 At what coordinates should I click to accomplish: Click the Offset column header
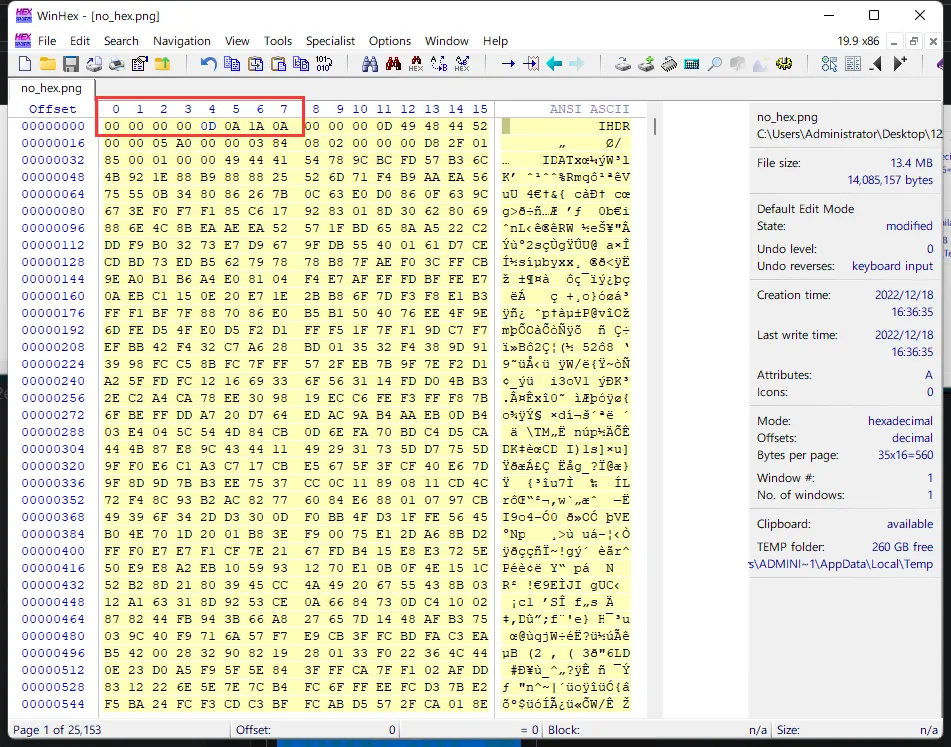point(52,109)
